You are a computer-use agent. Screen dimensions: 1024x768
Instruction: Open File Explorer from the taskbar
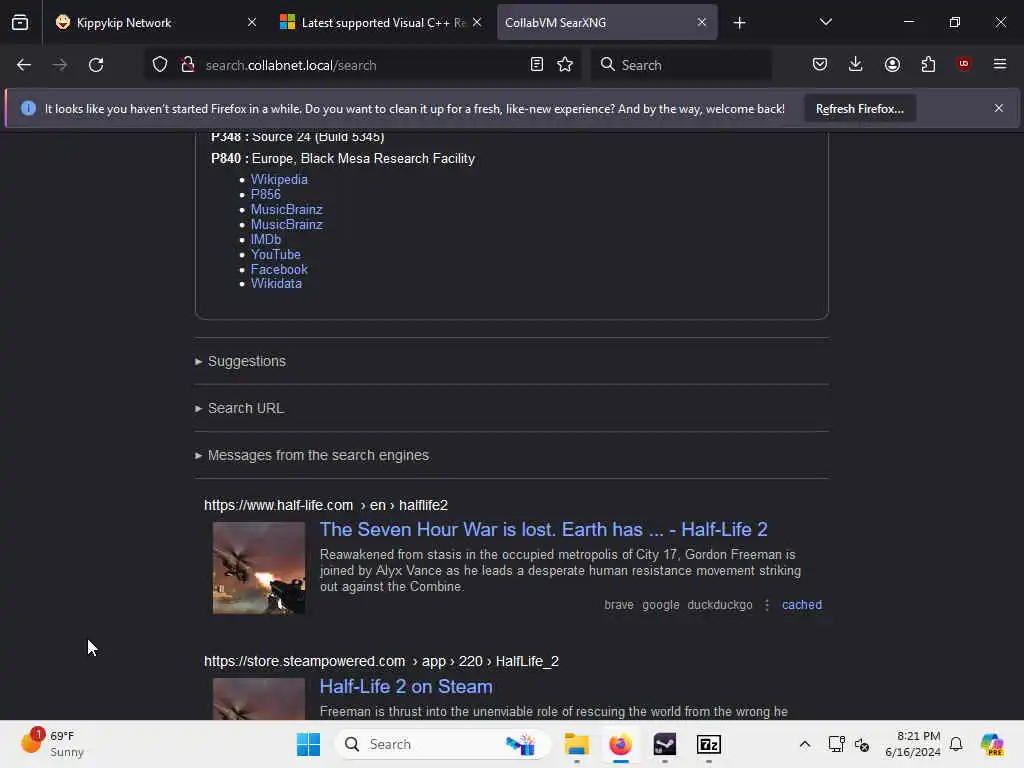[577, 744]
